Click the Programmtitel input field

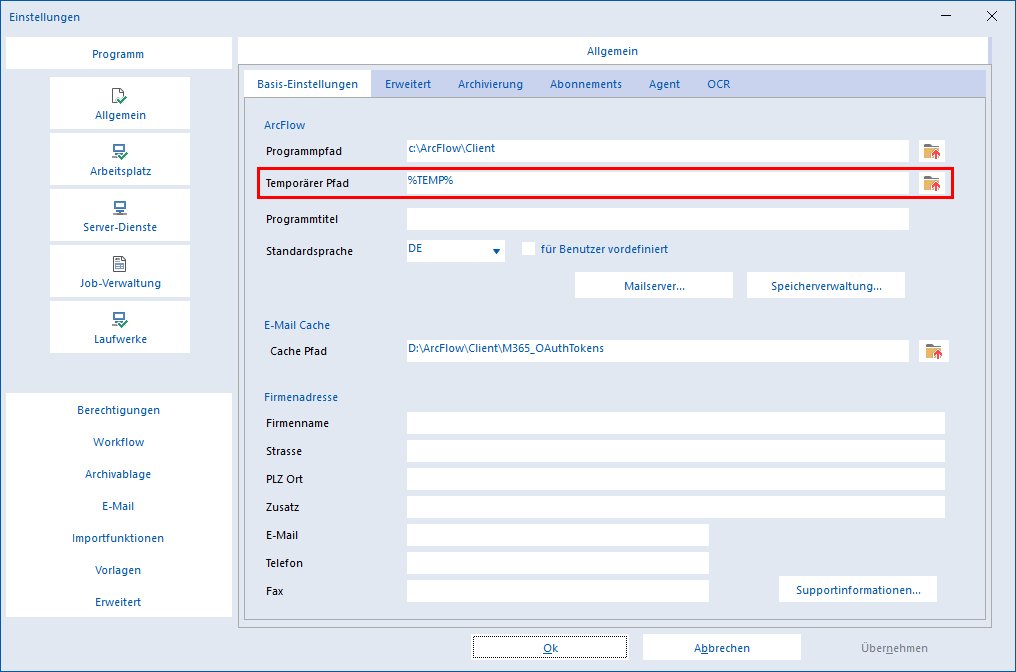(x=658, y=219)
